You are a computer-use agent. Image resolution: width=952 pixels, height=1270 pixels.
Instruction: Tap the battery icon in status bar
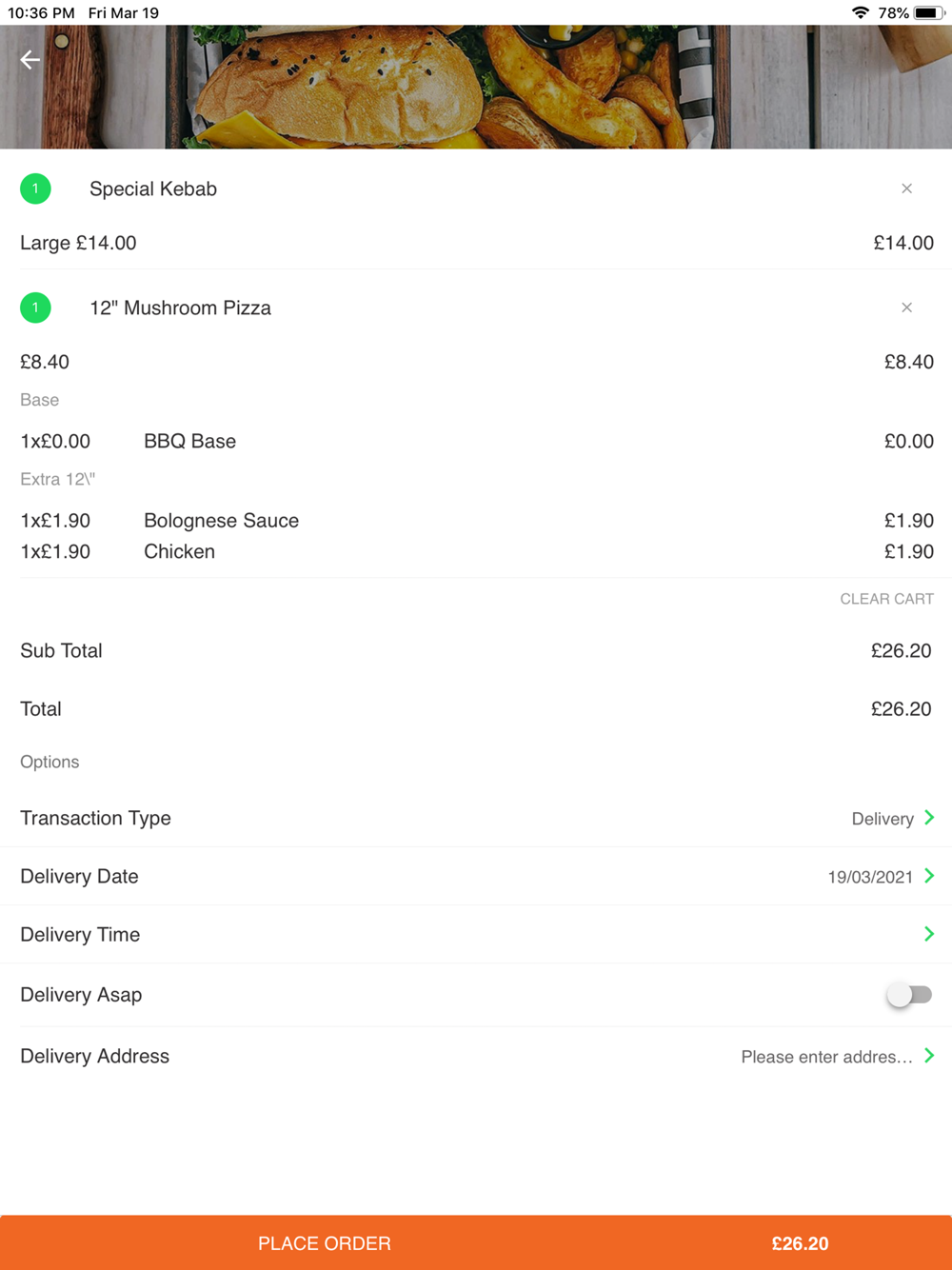[928, 12]
